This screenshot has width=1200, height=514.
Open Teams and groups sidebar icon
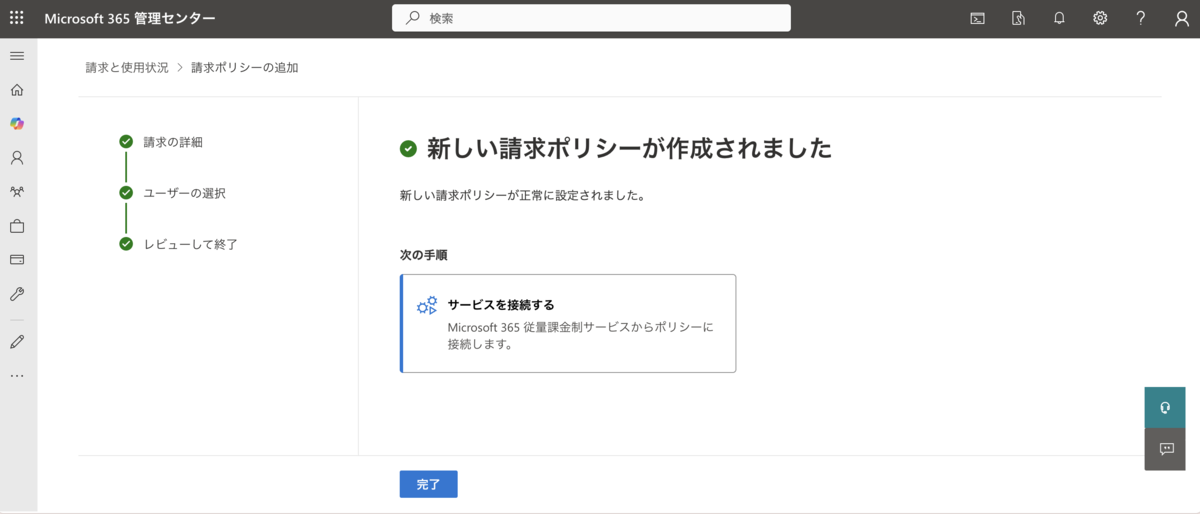[x=17, y=192]
